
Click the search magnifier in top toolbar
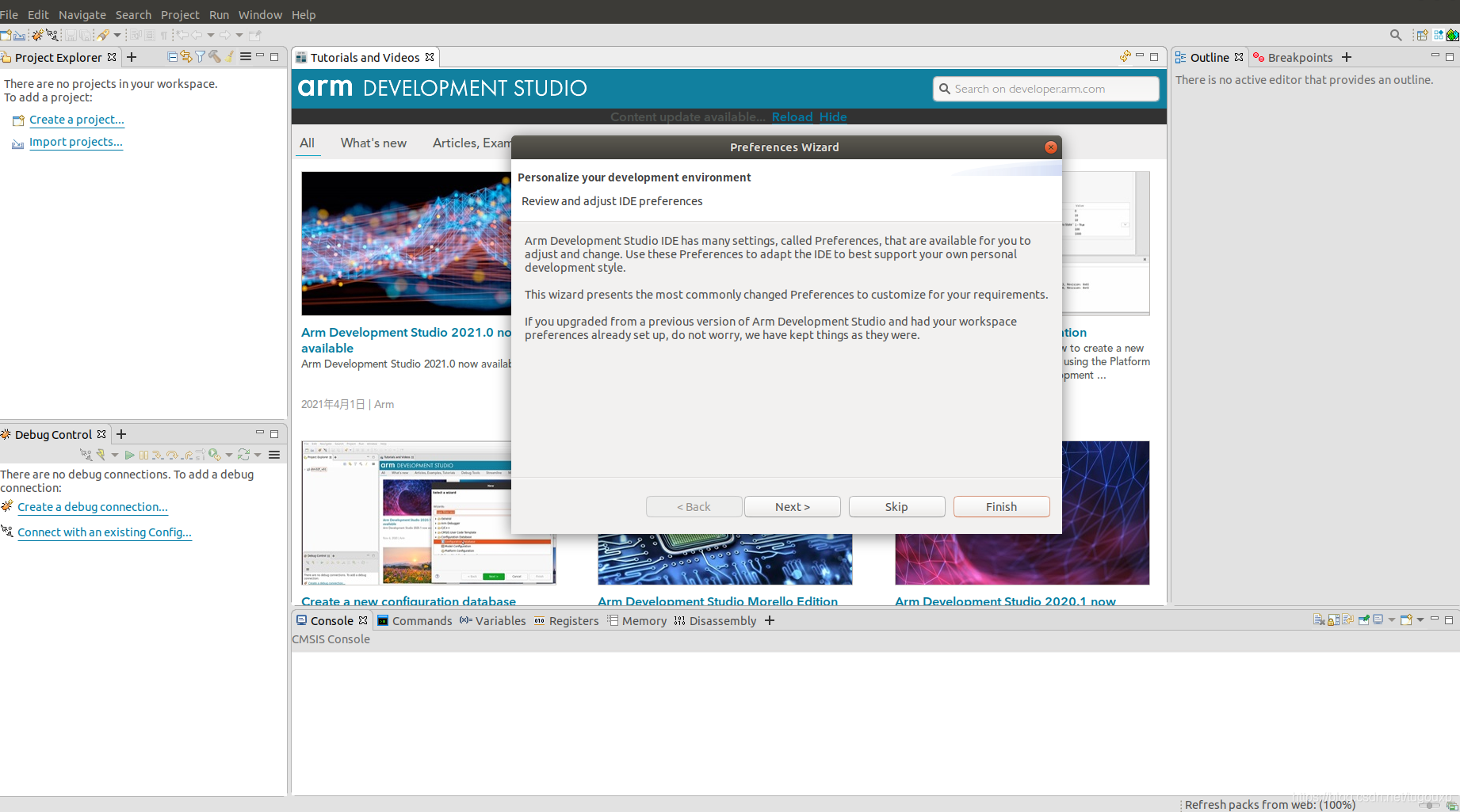1396,35
